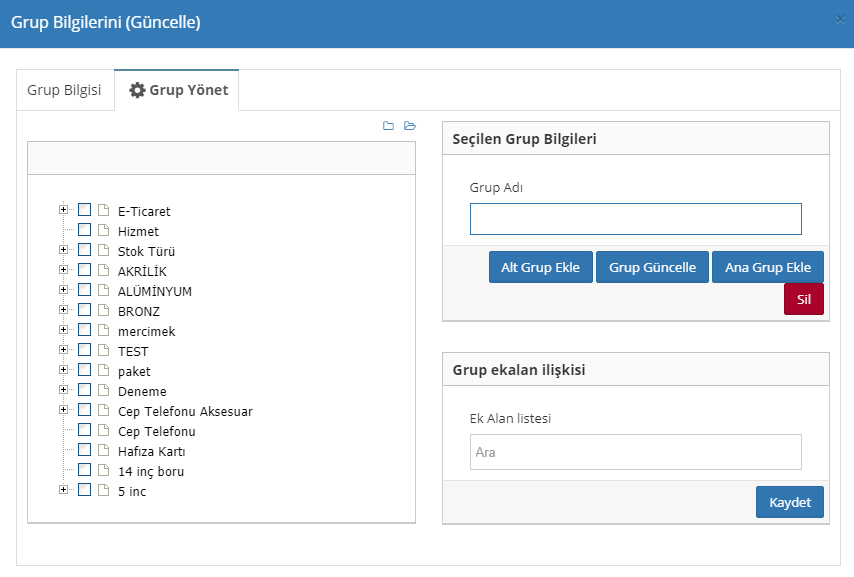Check the E-Ticaret checkbox

(x=85, y=210)
